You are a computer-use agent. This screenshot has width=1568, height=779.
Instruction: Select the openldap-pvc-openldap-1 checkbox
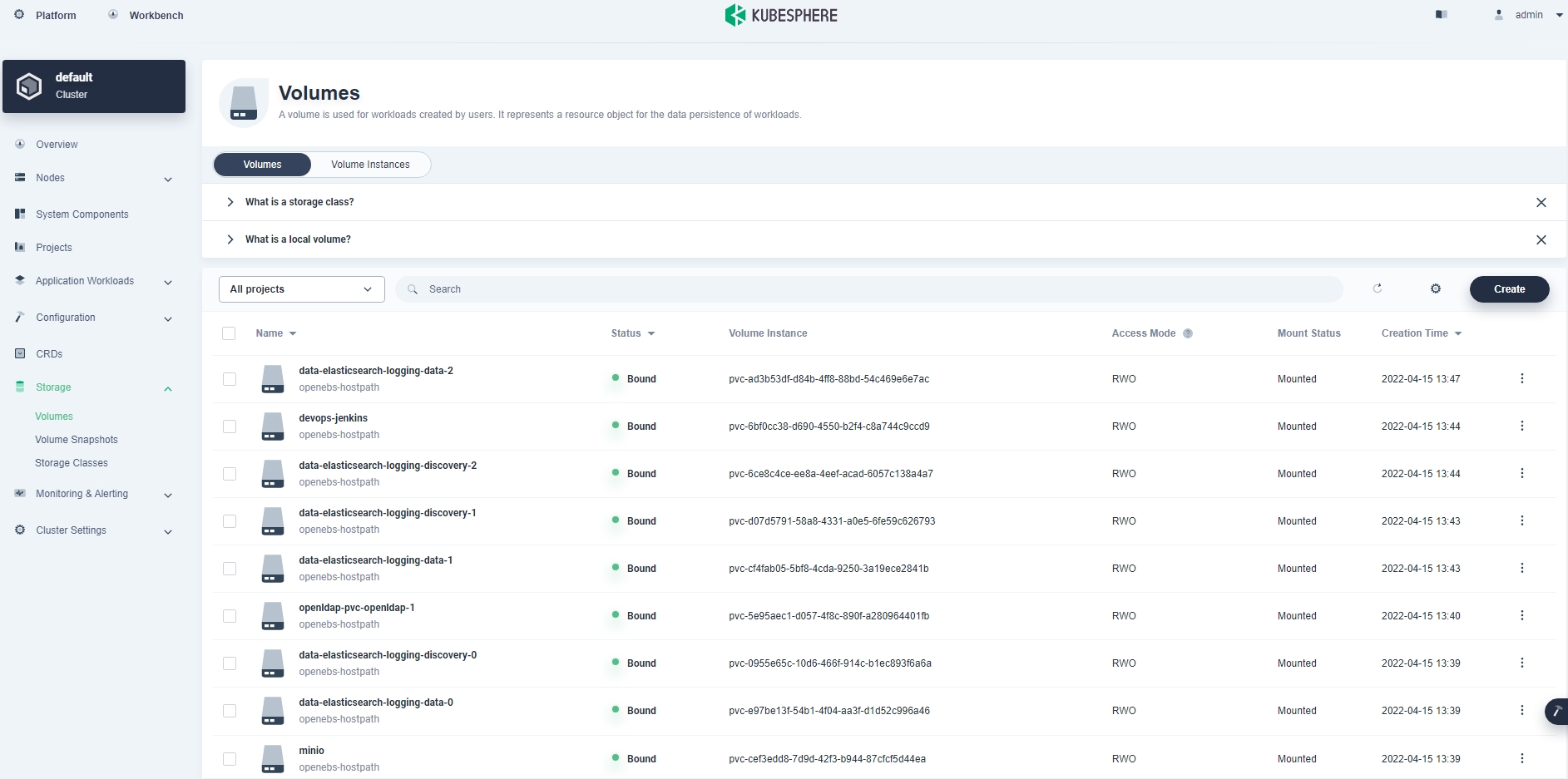pyautogui.click(x=230, y=616)
